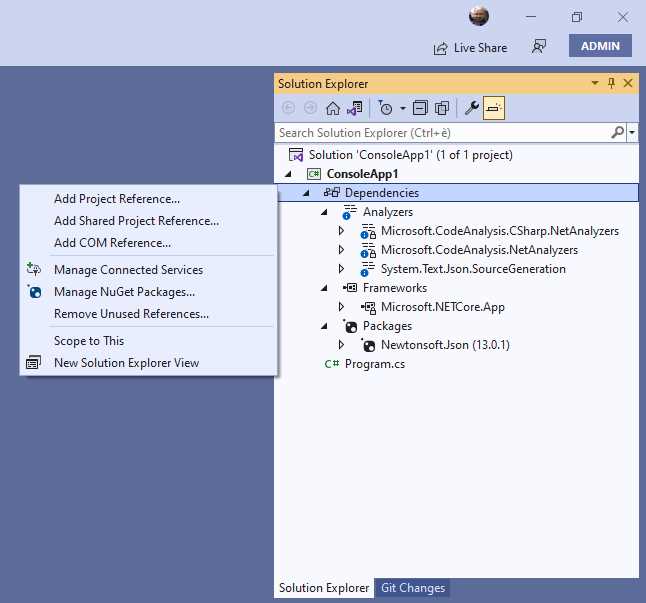Click System.Text.Json.SourceGeneration analyzer icon
This screenshot has width=646, height=603.
click(x=367, y=269)
